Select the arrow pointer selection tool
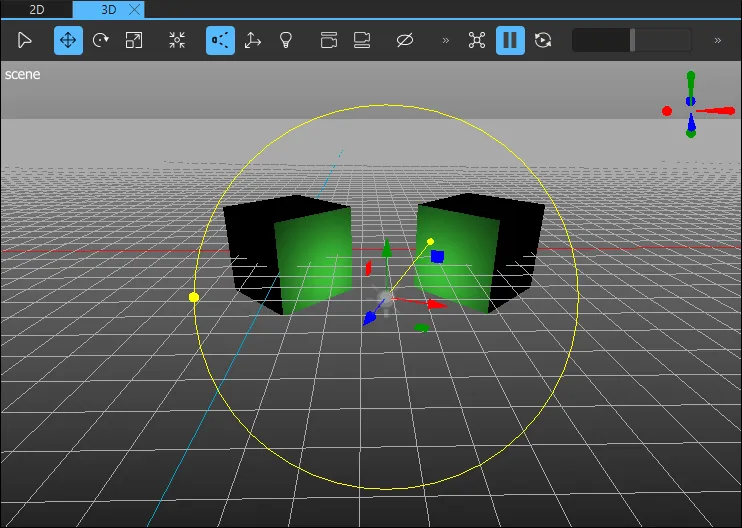742x528 pixels. coord(25,40)
